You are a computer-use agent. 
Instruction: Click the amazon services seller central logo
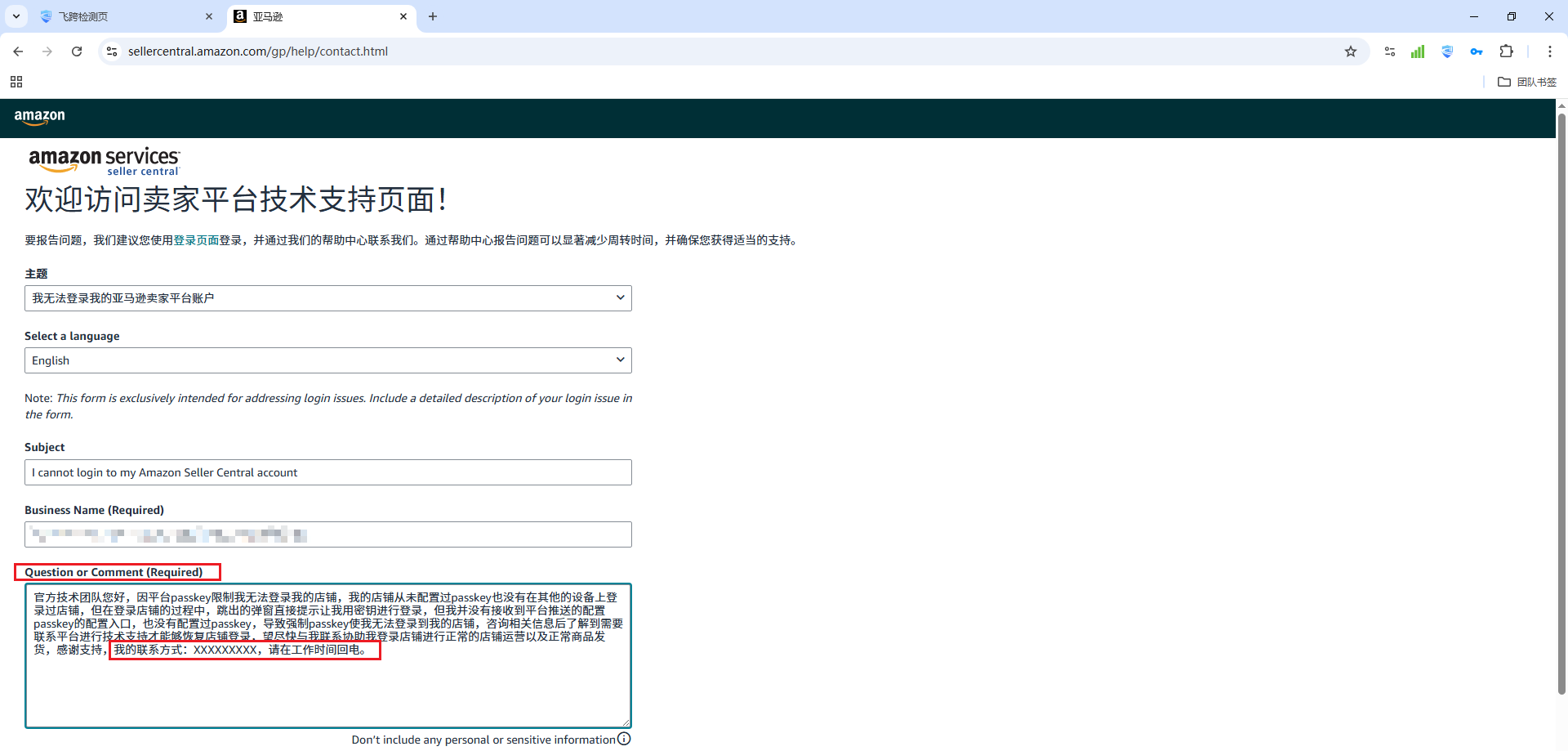click(x=105, y=161)
